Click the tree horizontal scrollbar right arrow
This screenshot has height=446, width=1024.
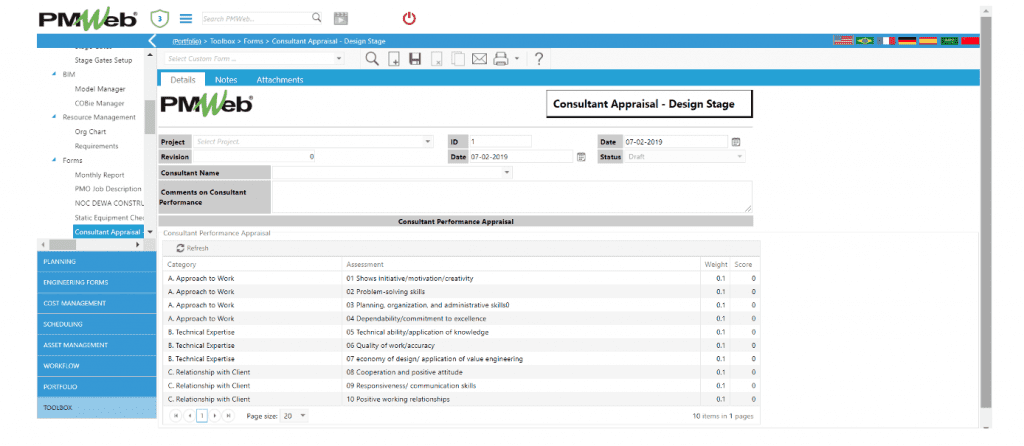tap(137, 244)
